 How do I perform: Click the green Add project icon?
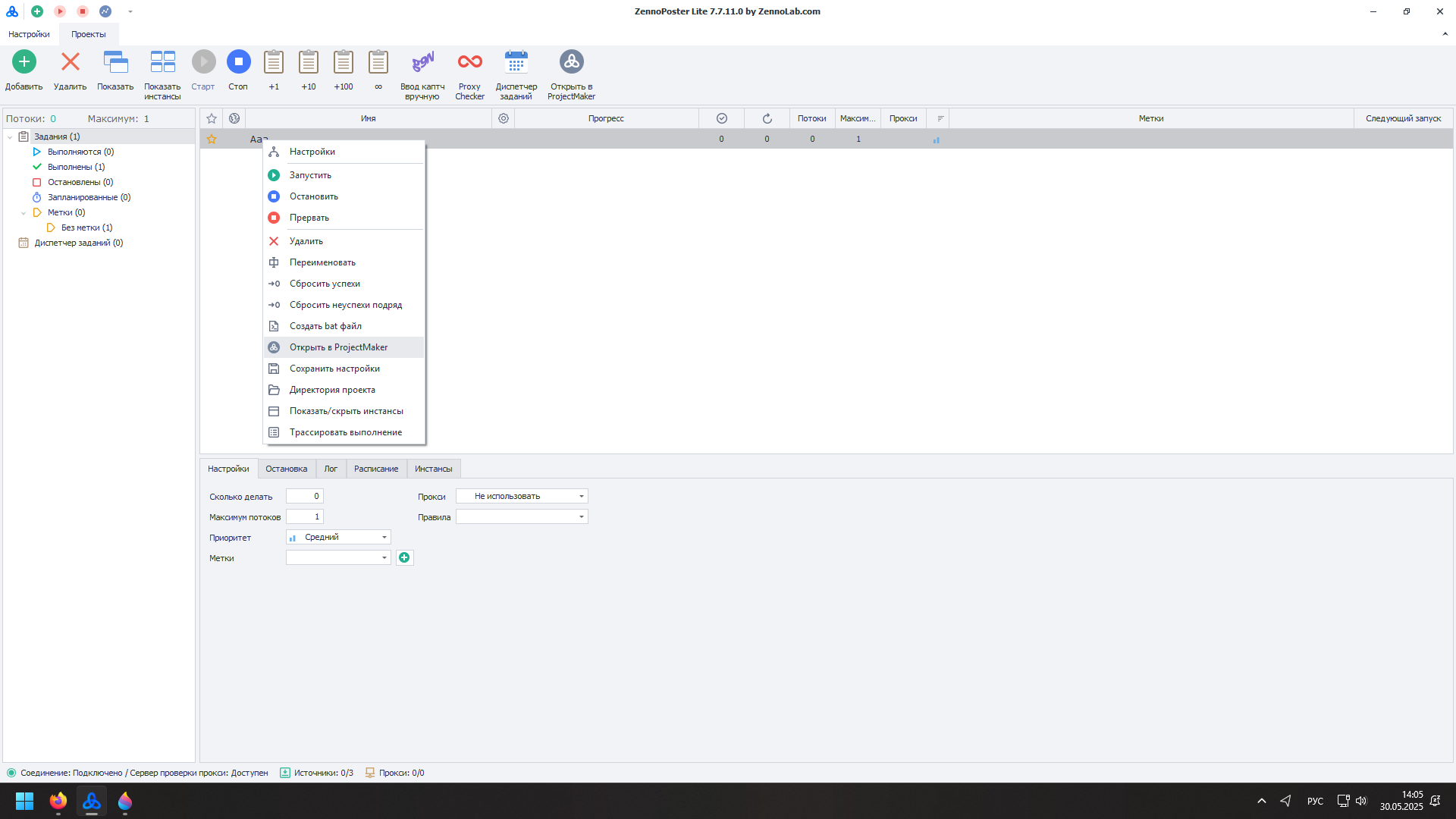tap(24, 62)
